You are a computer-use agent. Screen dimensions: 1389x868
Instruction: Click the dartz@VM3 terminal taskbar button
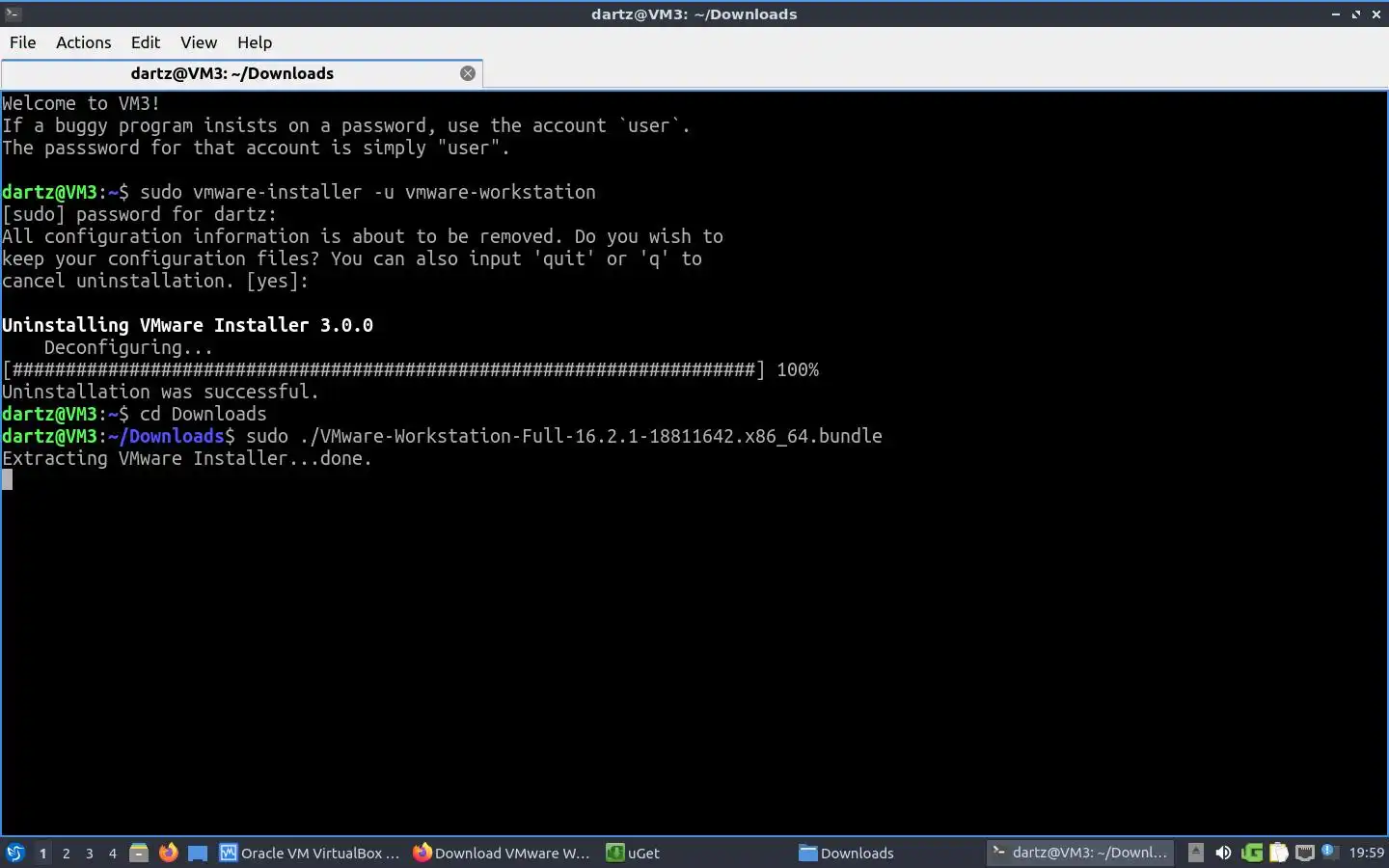(1080, 853)
